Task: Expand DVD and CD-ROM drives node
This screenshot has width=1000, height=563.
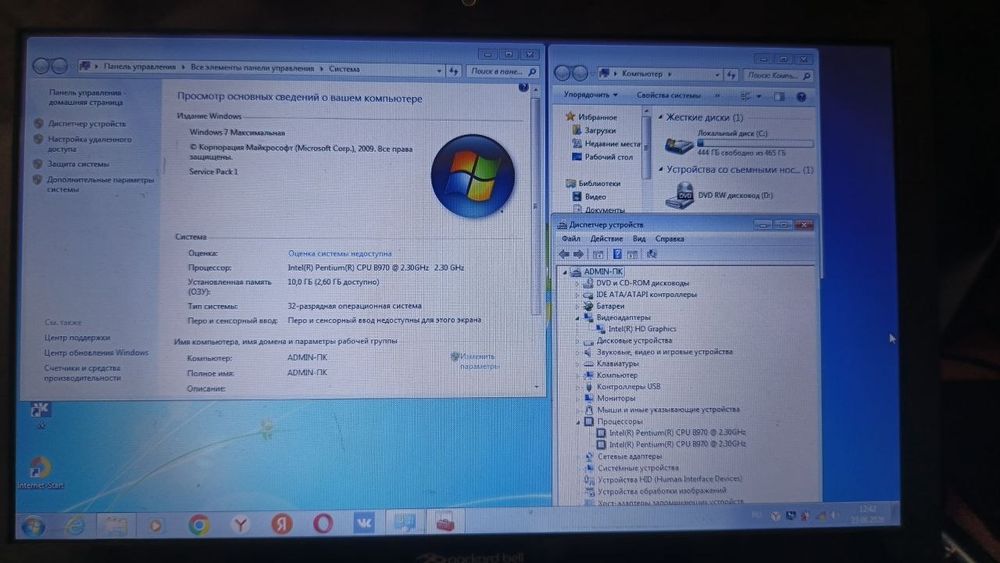Action: (578, 283)
